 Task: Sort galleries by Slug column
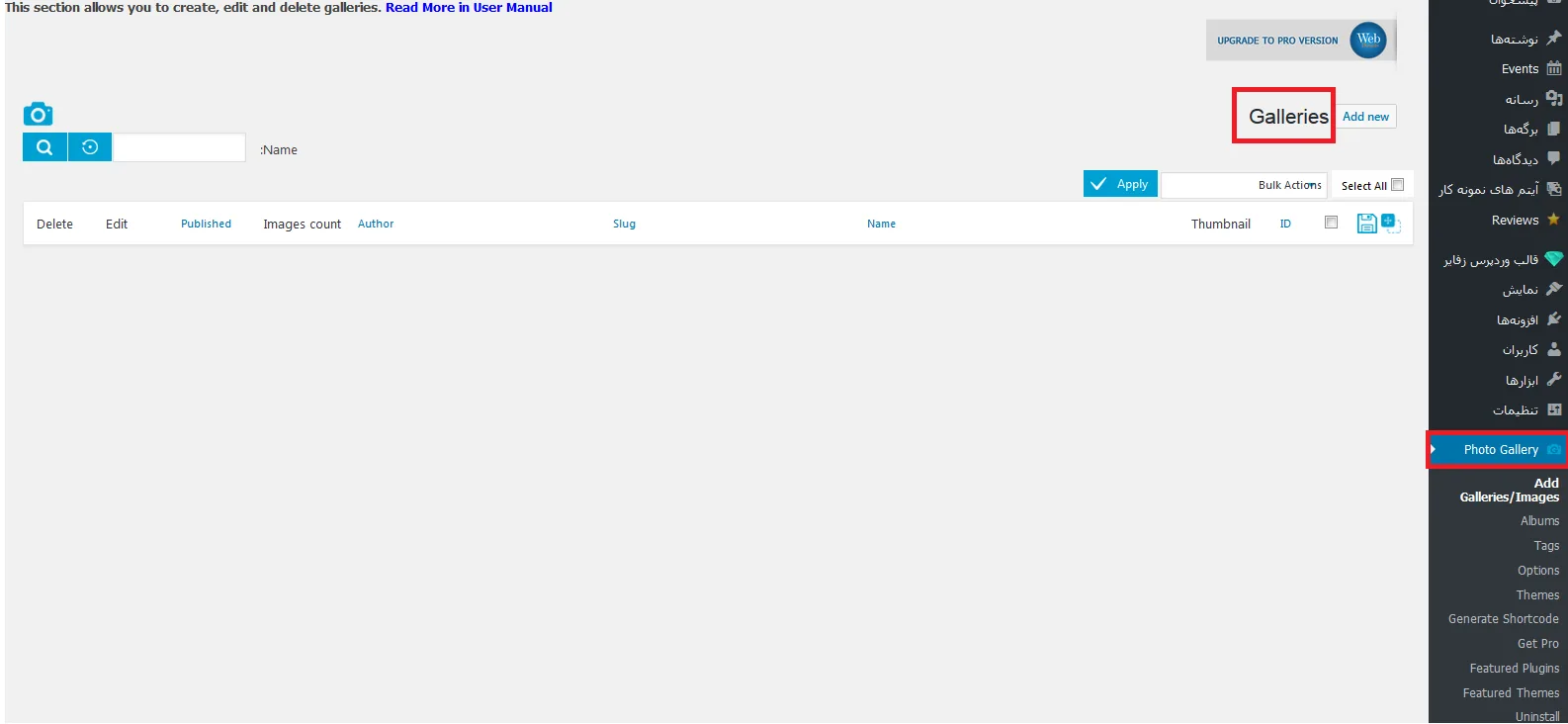click(624, 224)
